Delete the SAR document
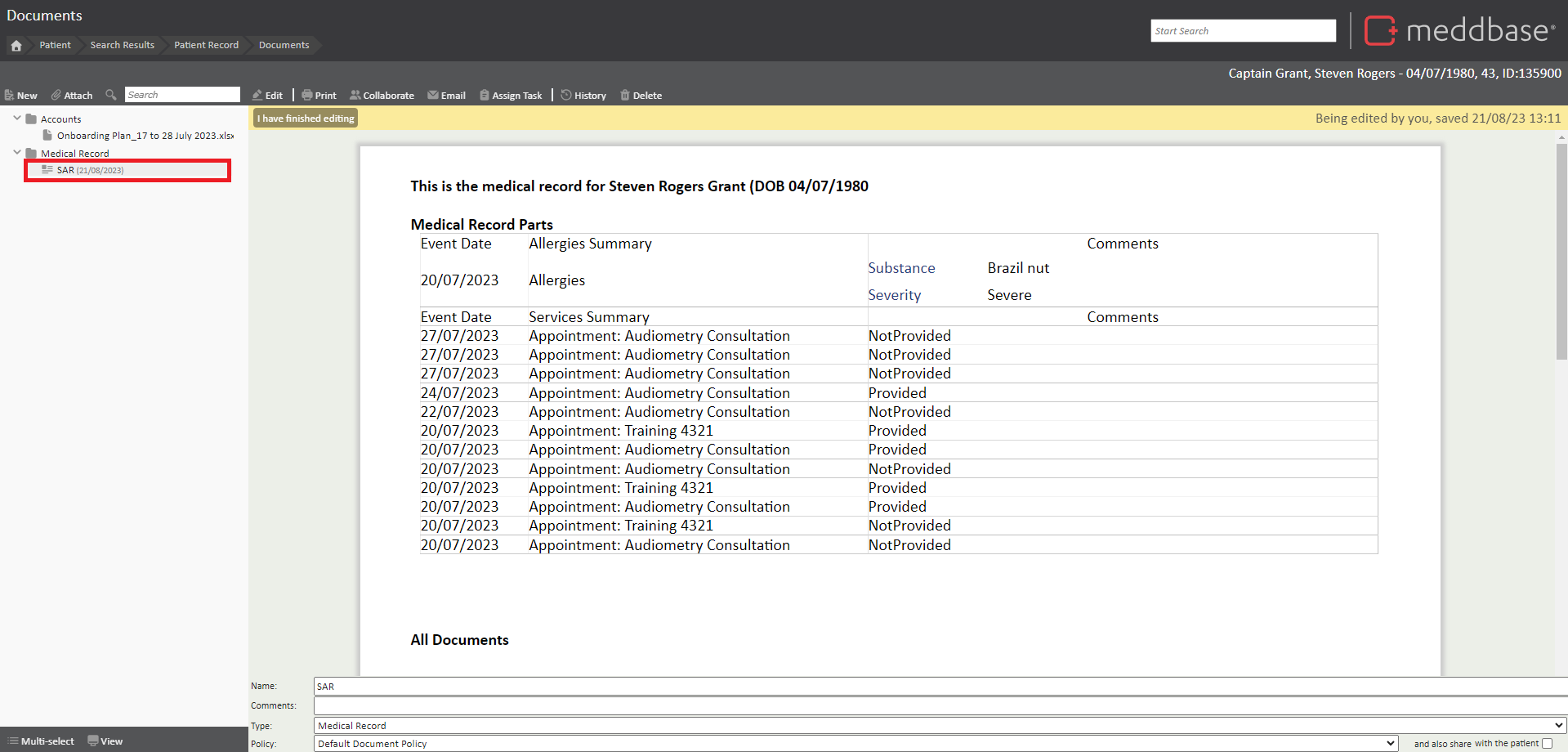Screen dimensions: 1568x752 pos(641,95)
